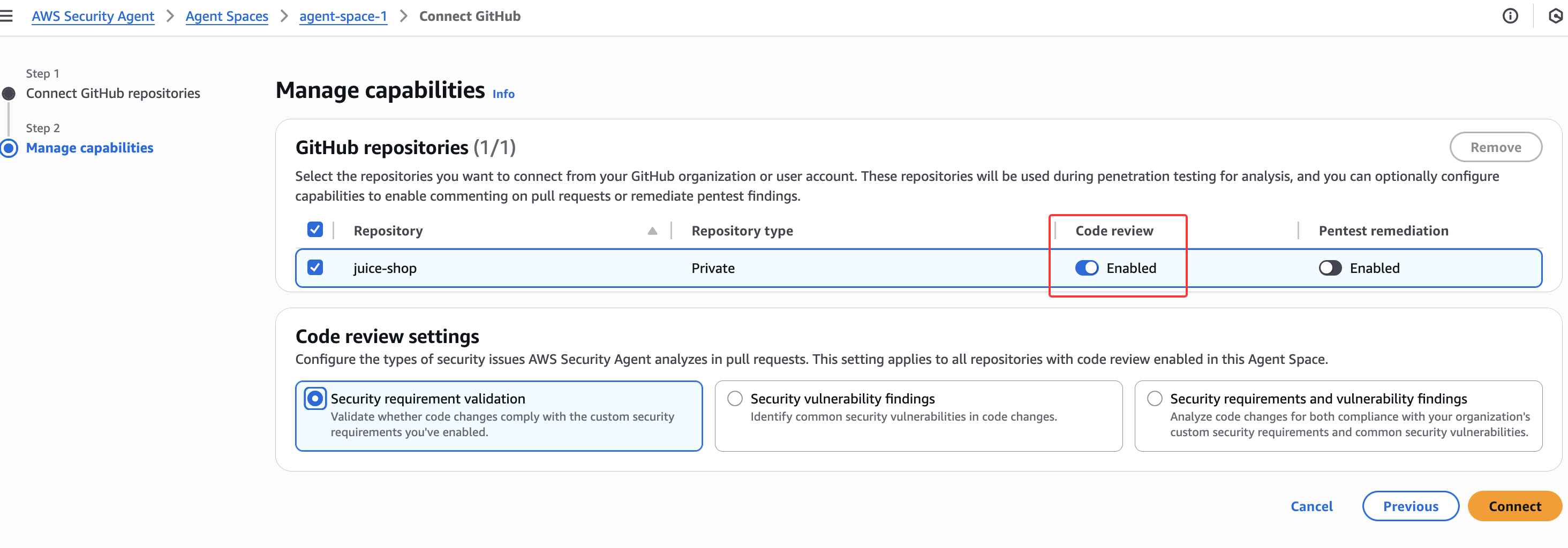Screen dimensions: 1568x548
Task: Toggle the select-all repositories checkbox
Action: pyautogui.click(x=315, y=230)
